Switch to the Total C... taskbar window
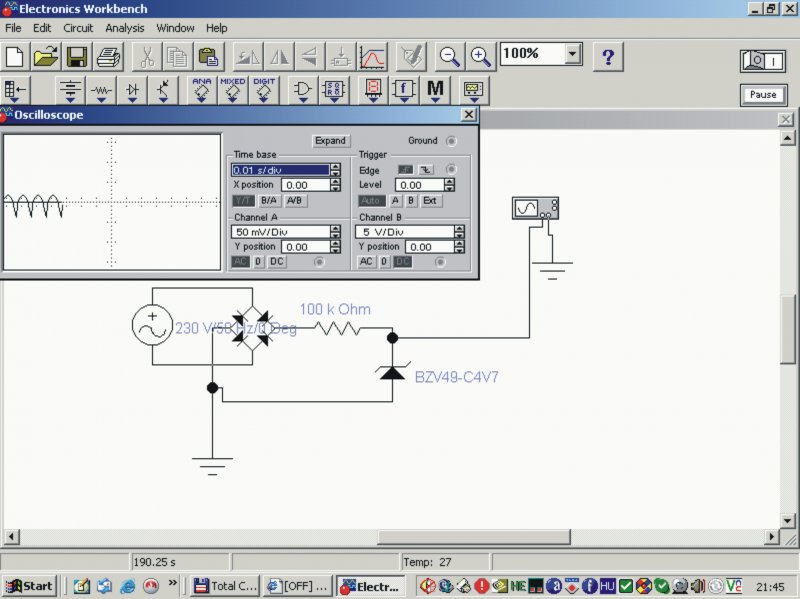The image size is (800, 599). pos(226,586)
